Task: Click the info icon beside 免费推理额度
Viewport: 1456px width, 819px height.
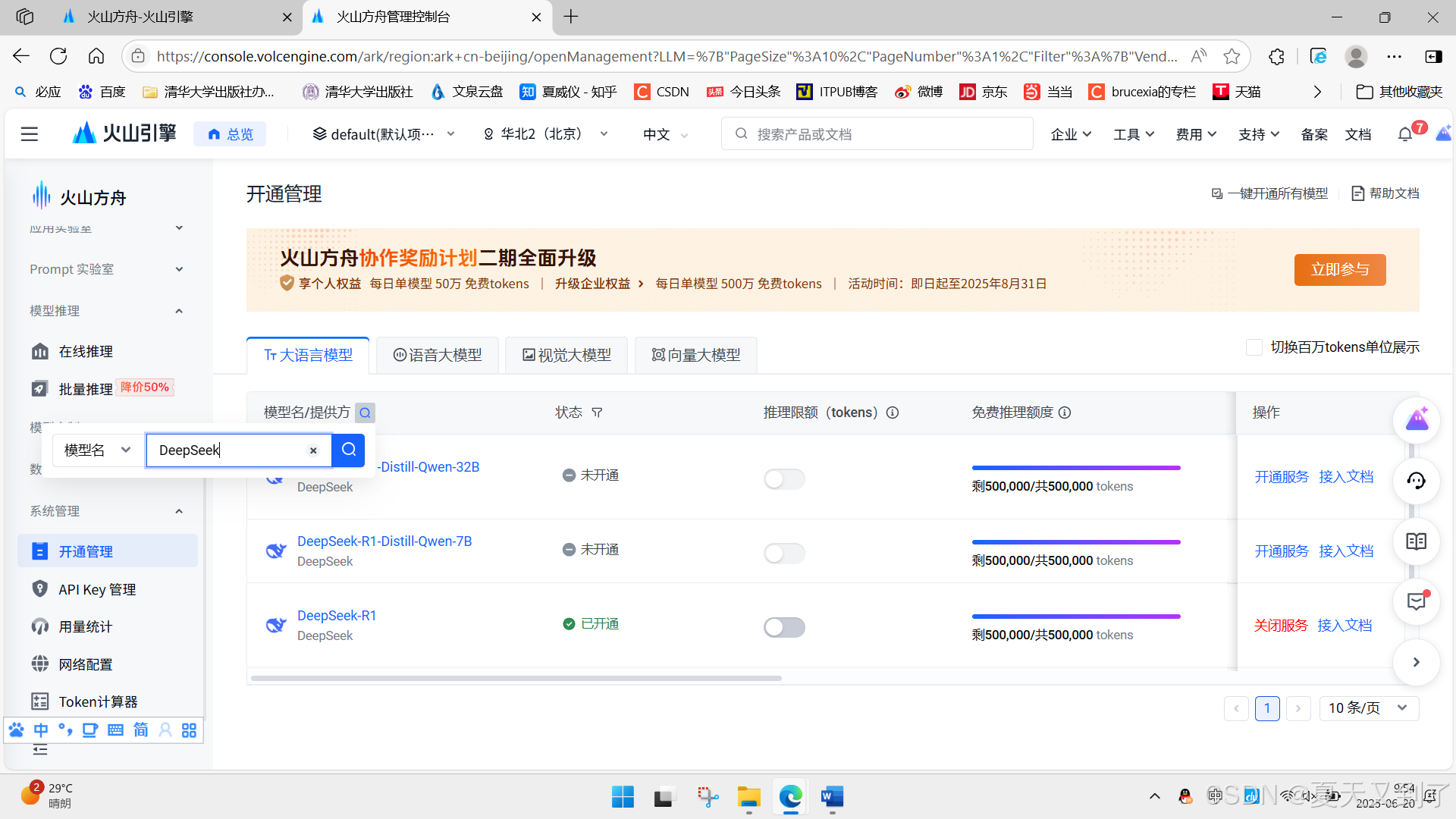Action: click(x=1065, y=413)
